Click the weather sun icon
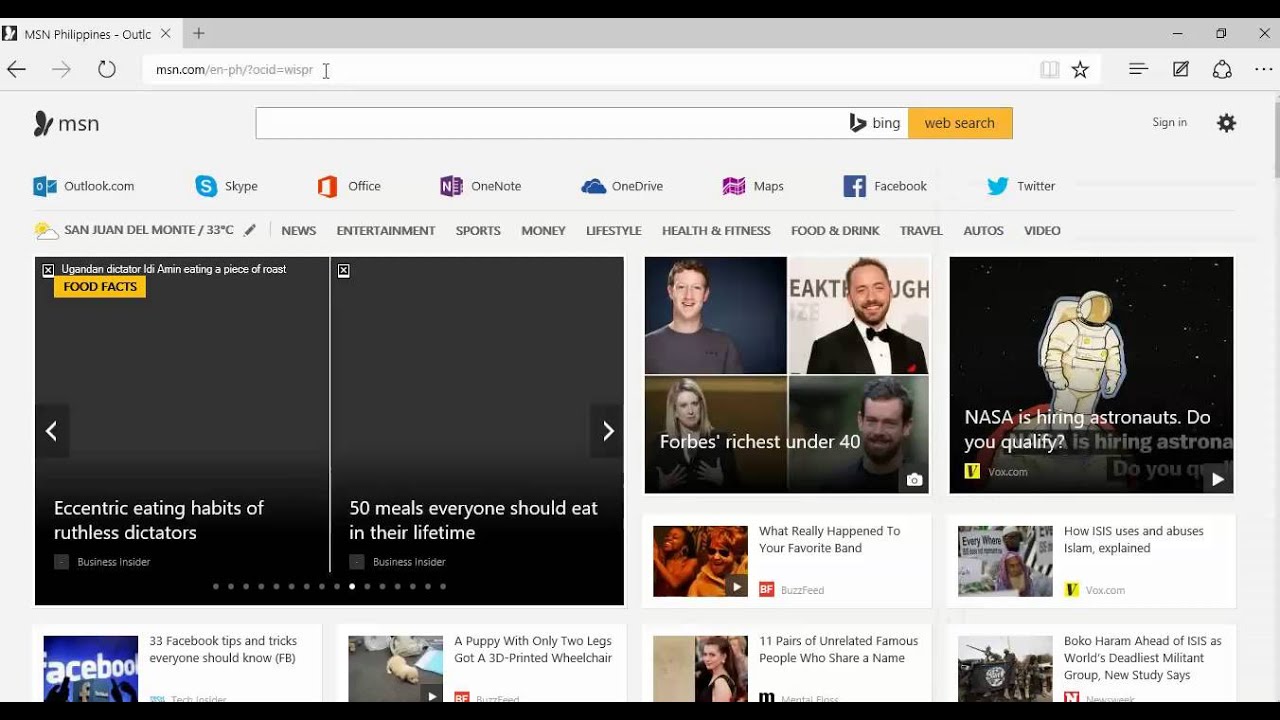This screenshot has width=1280, height=720. (x=46, y=231)
